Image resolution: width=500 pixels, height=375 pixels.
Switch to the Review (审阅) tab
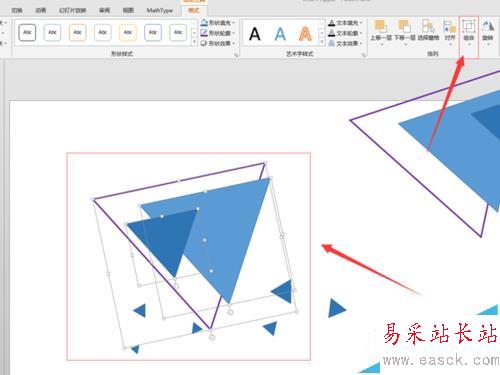104,10
